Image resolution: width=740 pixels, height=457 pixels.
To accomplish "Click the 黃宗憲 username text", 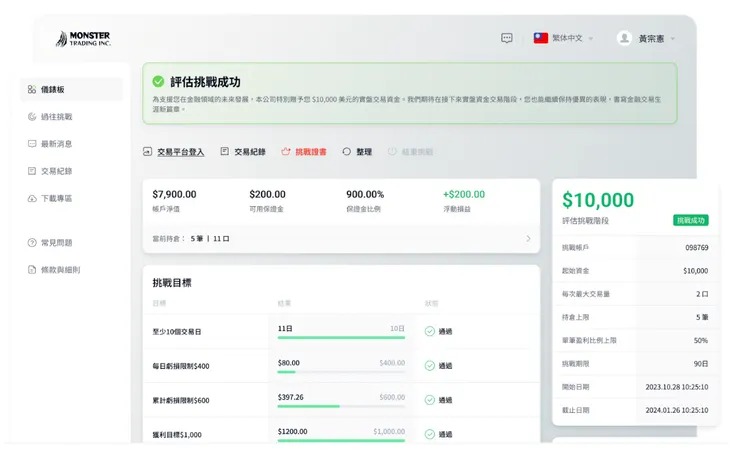I will pyautogui.click(x=651, y=39).
